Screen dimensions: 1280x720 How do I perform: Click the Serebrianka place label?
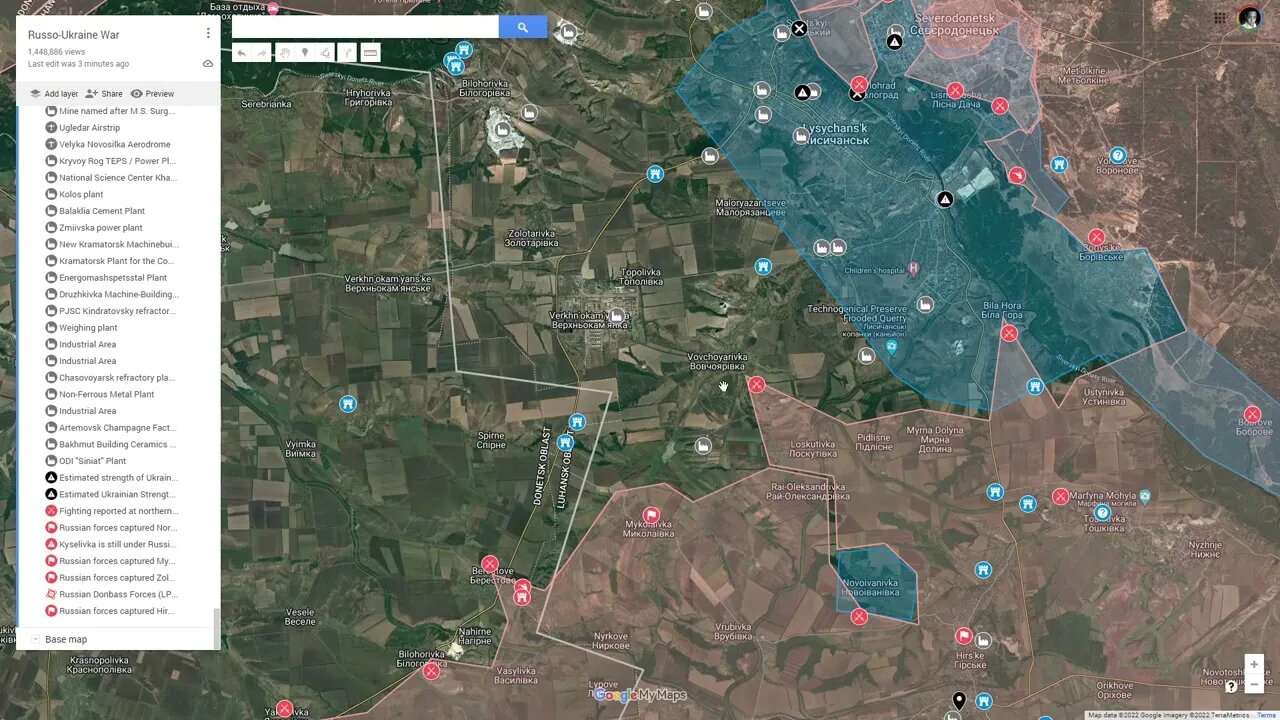tap(266, 103)
